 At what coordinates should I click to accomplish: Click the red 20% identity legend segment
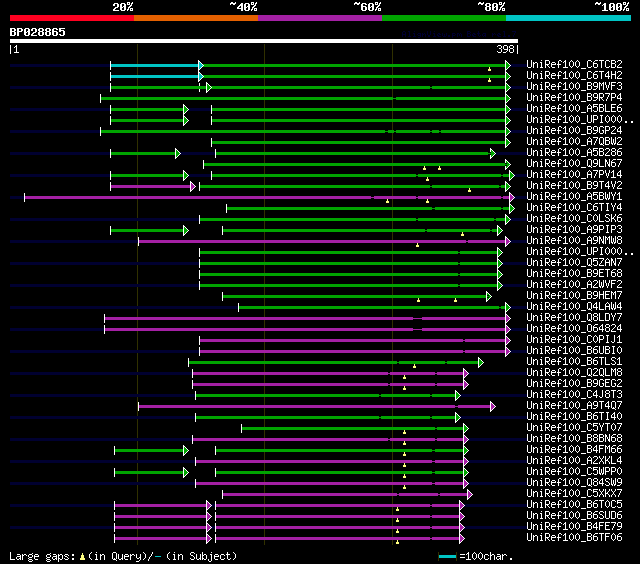(x=72, y=18)
